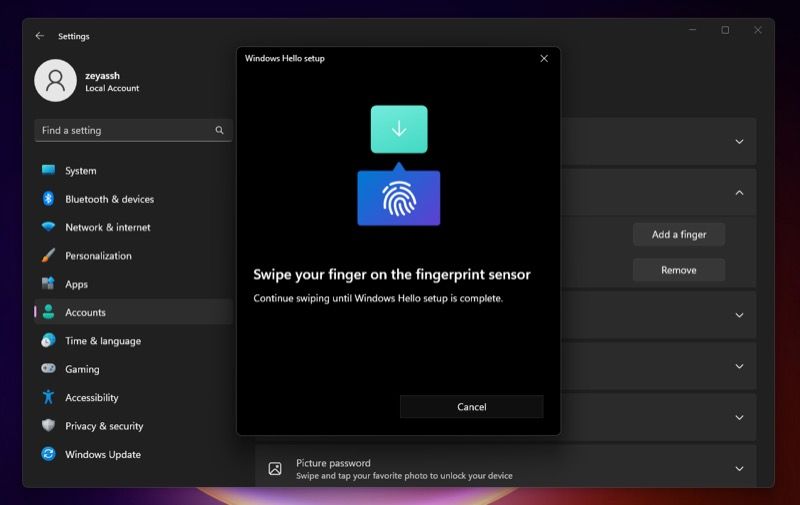The height and width of the screenshot is (505, 800).
Task: Click Add a finger button
Action: tap(679, 235)
